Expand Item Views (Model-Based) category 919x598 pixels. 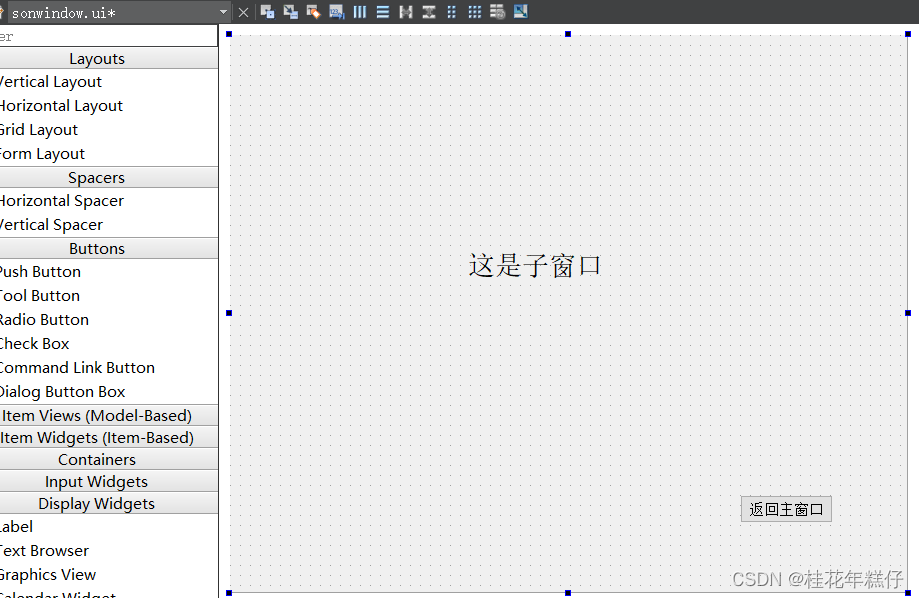[x=108, y=416]
